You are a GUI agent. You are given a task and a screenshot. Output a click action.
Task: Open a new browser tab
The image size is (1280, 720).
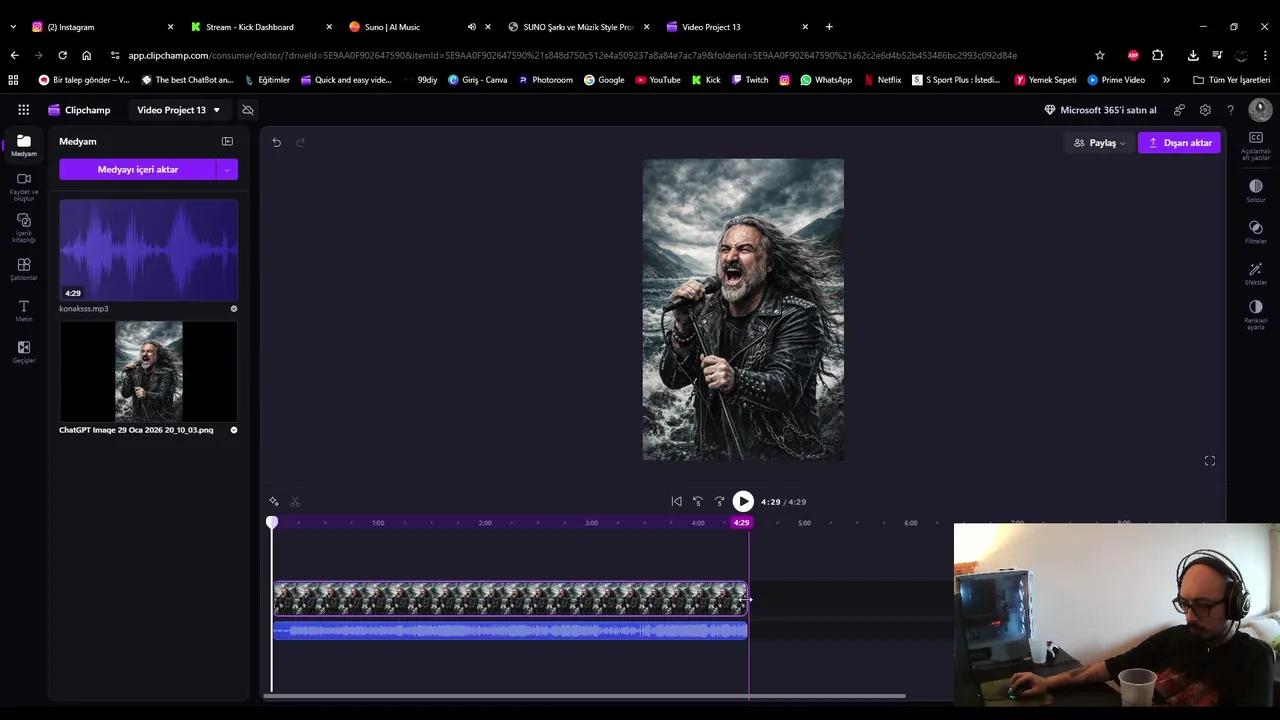(829, 27)
